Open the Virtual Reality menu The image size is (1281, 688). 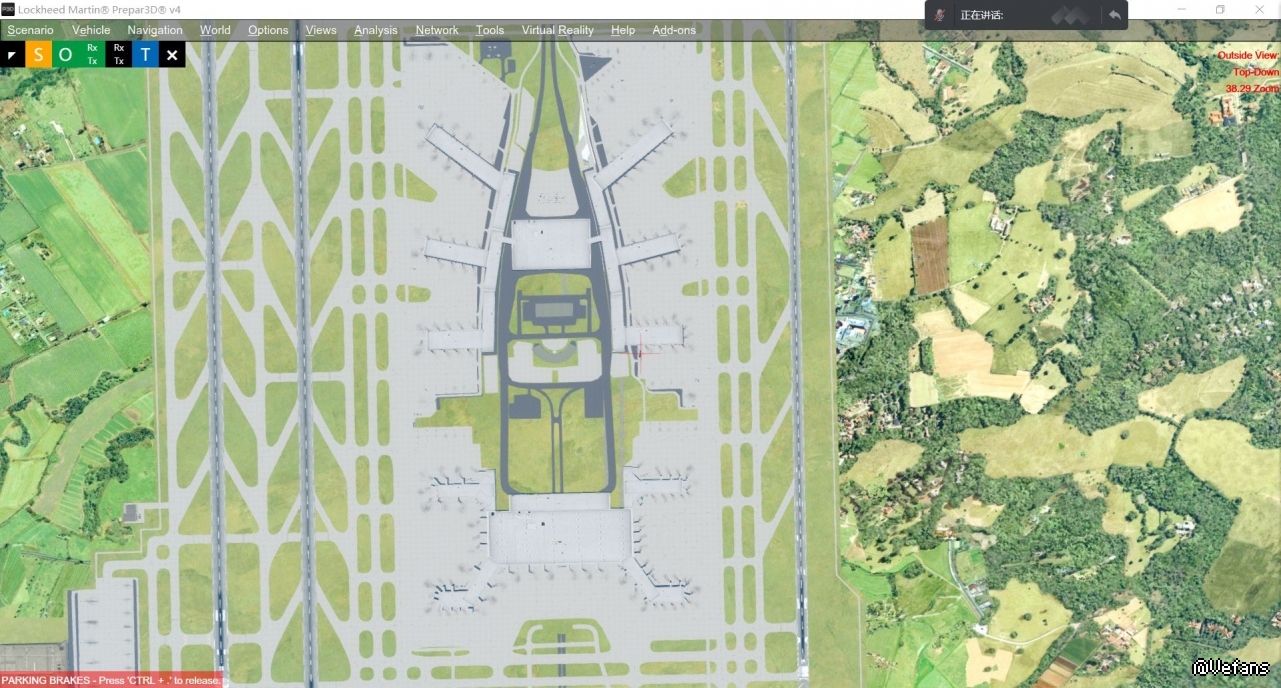coord(558,30)
